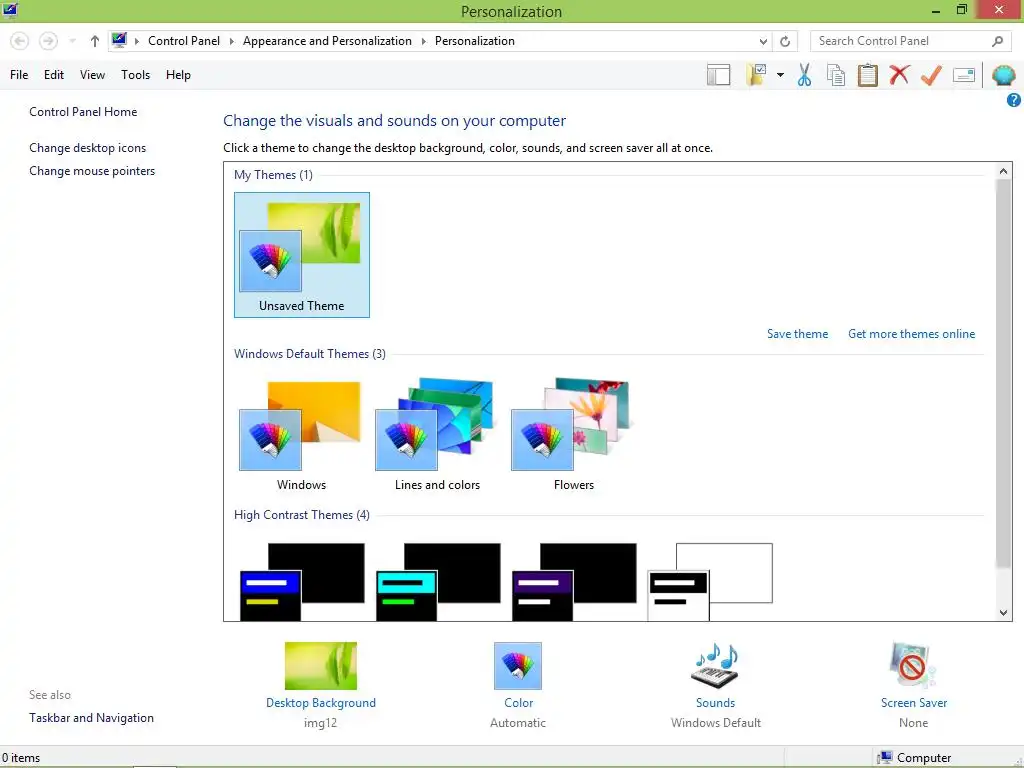The height and width of the screenshot is (768, 1024).
Task: Expand the chevron after Appearance and Personalization
Action: 423,41
